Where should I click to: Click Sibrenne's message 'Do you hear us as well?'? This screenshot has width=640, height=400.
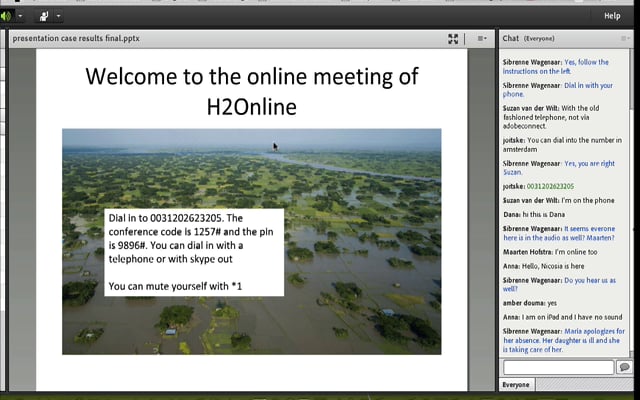click(559, 284)
